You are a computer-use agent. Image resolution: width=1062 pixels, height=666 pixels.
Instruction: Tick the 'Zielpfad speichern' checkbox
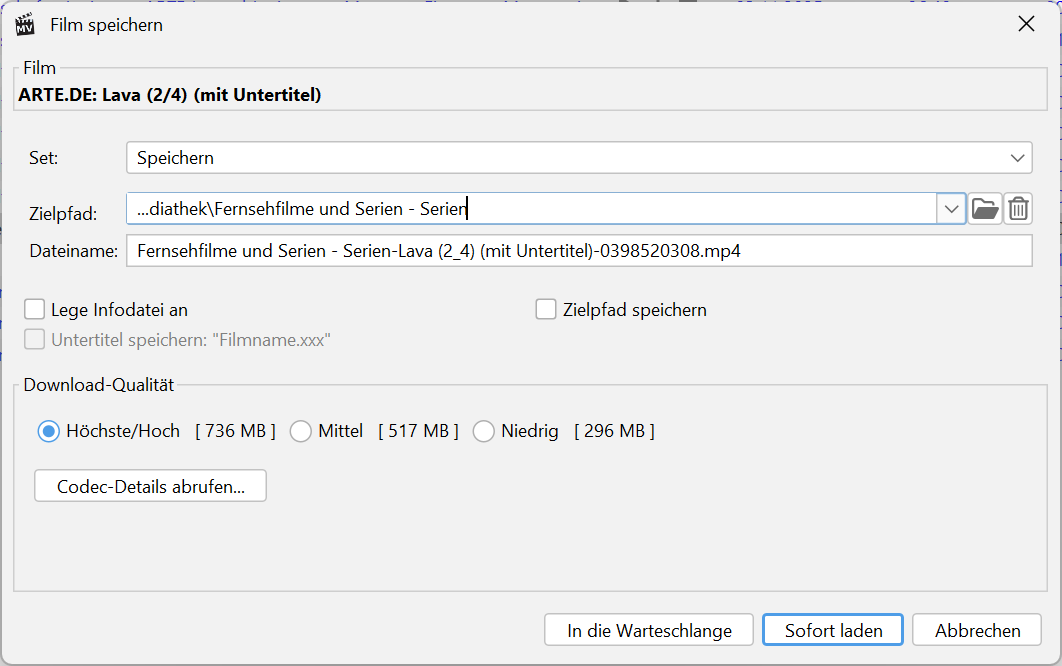(x=546, y=310)
